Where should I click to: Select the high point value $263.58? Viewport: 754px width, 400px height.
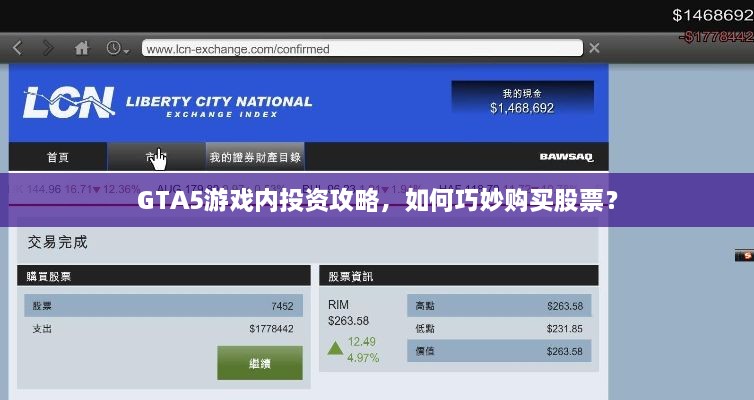[x=565, y=306]
